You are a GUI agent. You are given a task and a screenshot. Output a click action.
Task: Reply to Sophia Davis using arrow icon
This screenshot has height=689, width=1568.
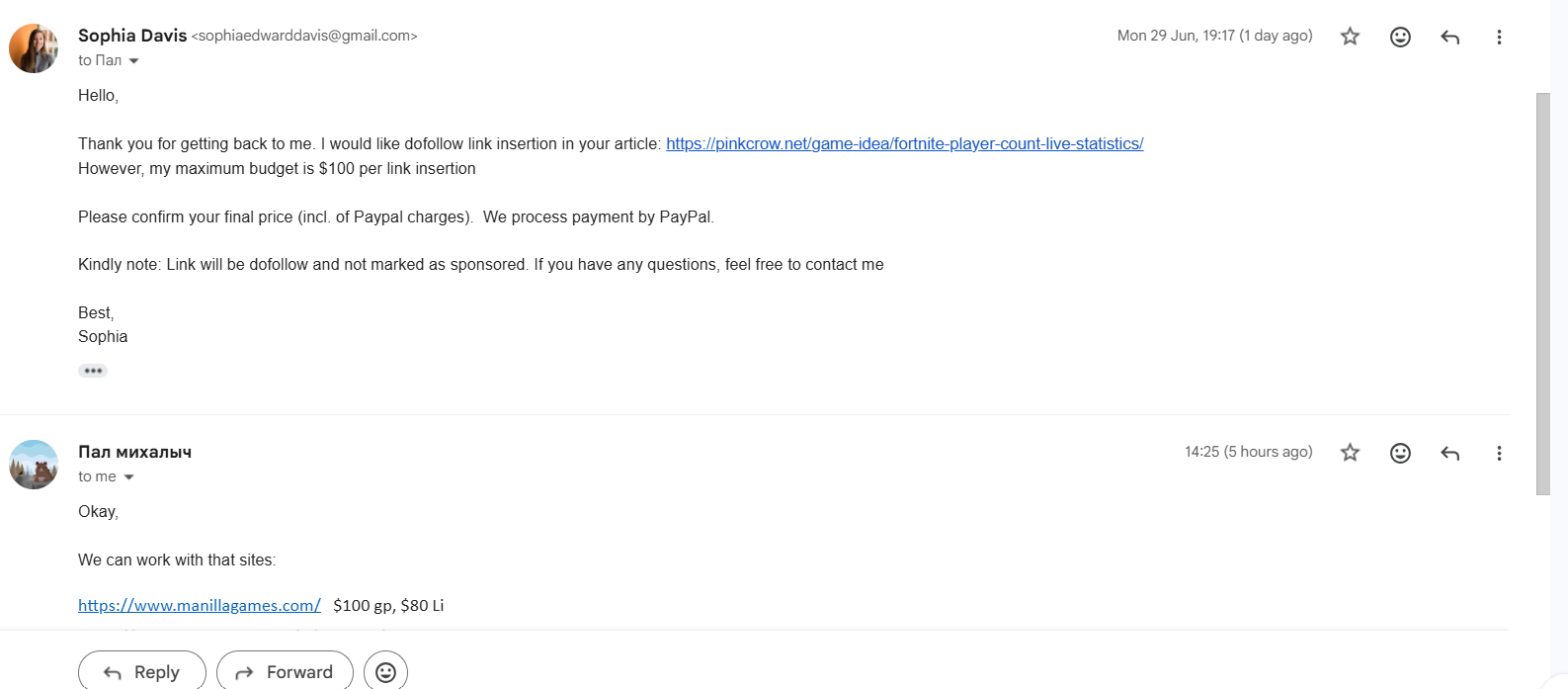click(1449, 37)
